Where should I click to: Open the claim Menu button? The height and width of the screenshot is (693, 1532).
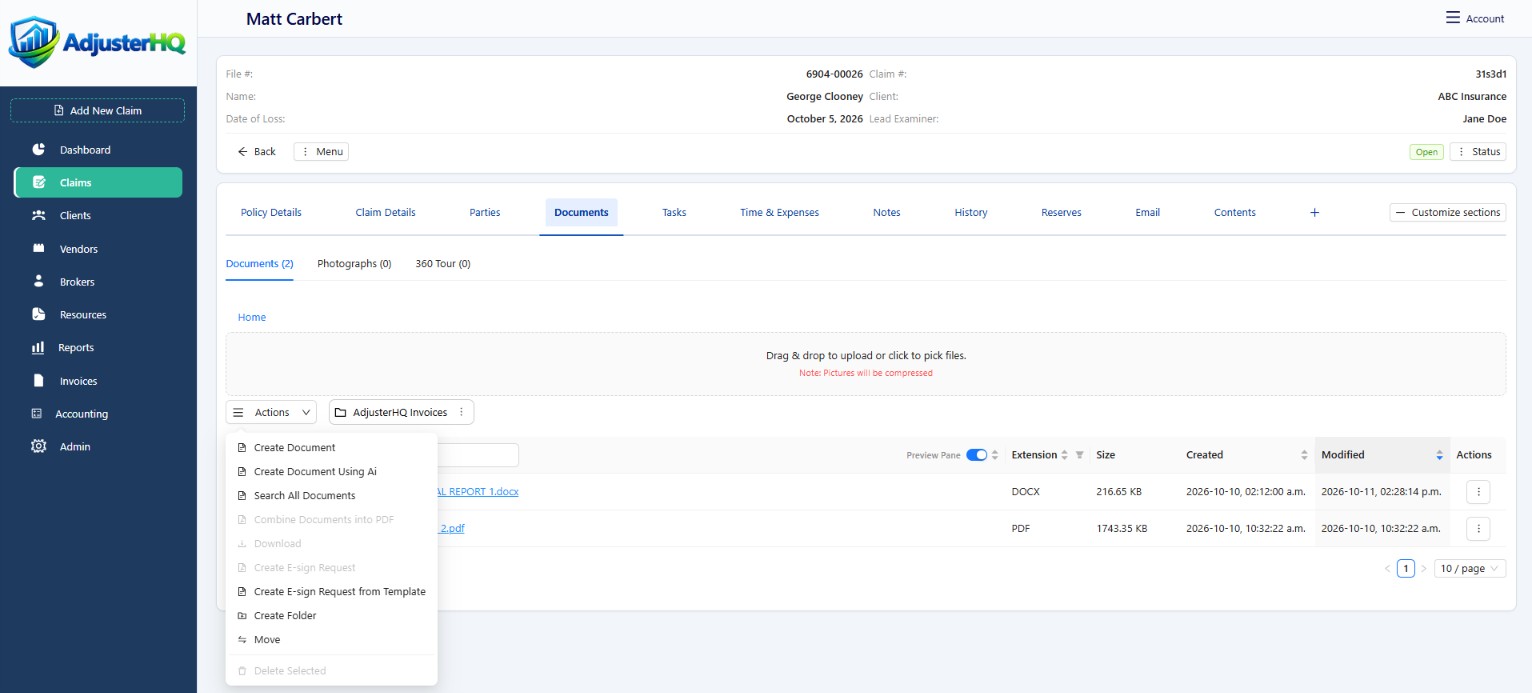point(321,152)
